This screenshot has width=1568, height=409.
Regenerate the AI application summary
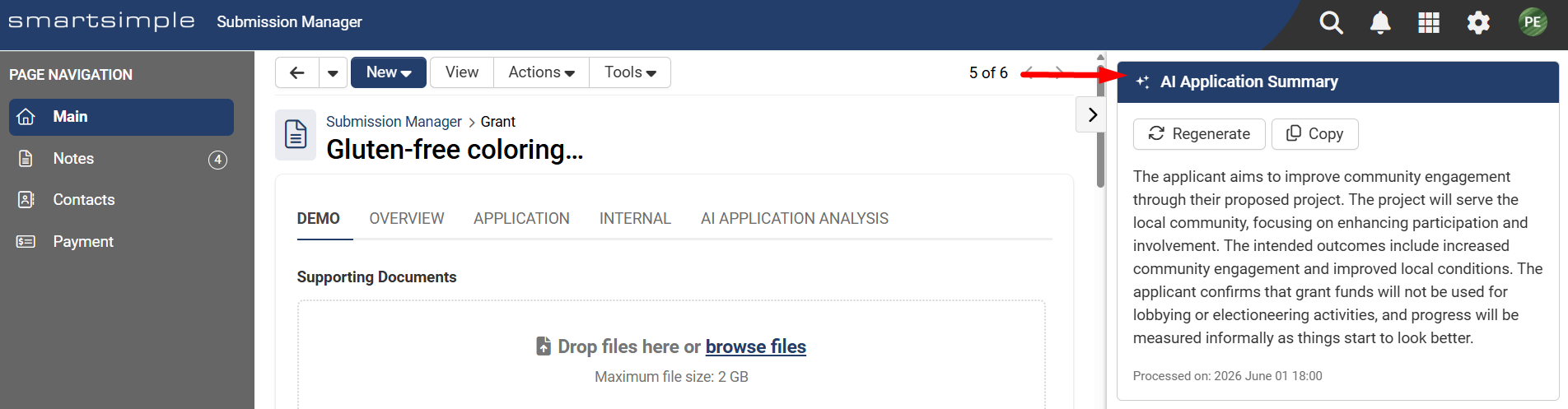pos(1199,134)
